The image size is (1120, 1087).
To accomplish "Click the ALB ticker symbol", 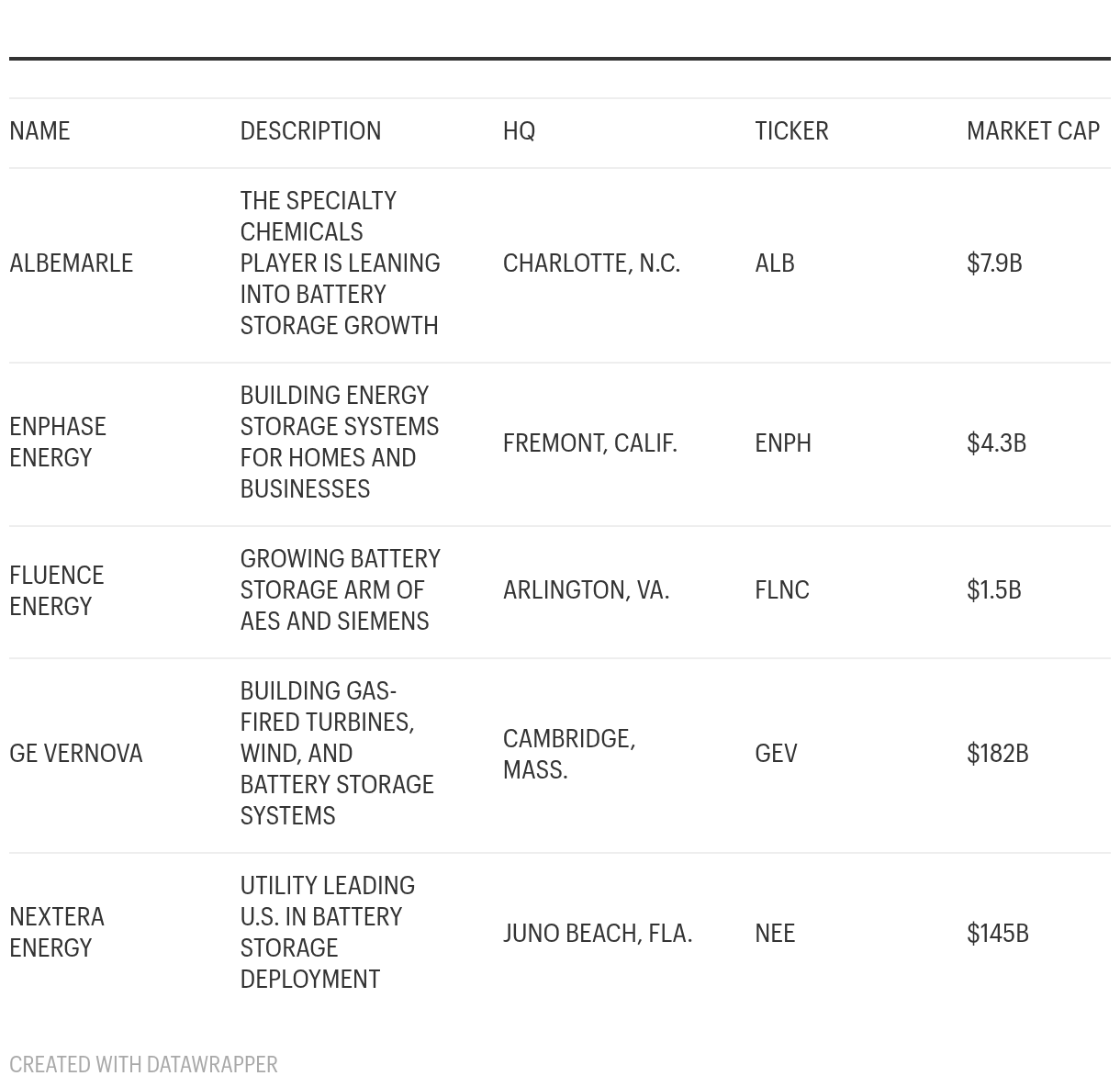I will coord(775,263).
